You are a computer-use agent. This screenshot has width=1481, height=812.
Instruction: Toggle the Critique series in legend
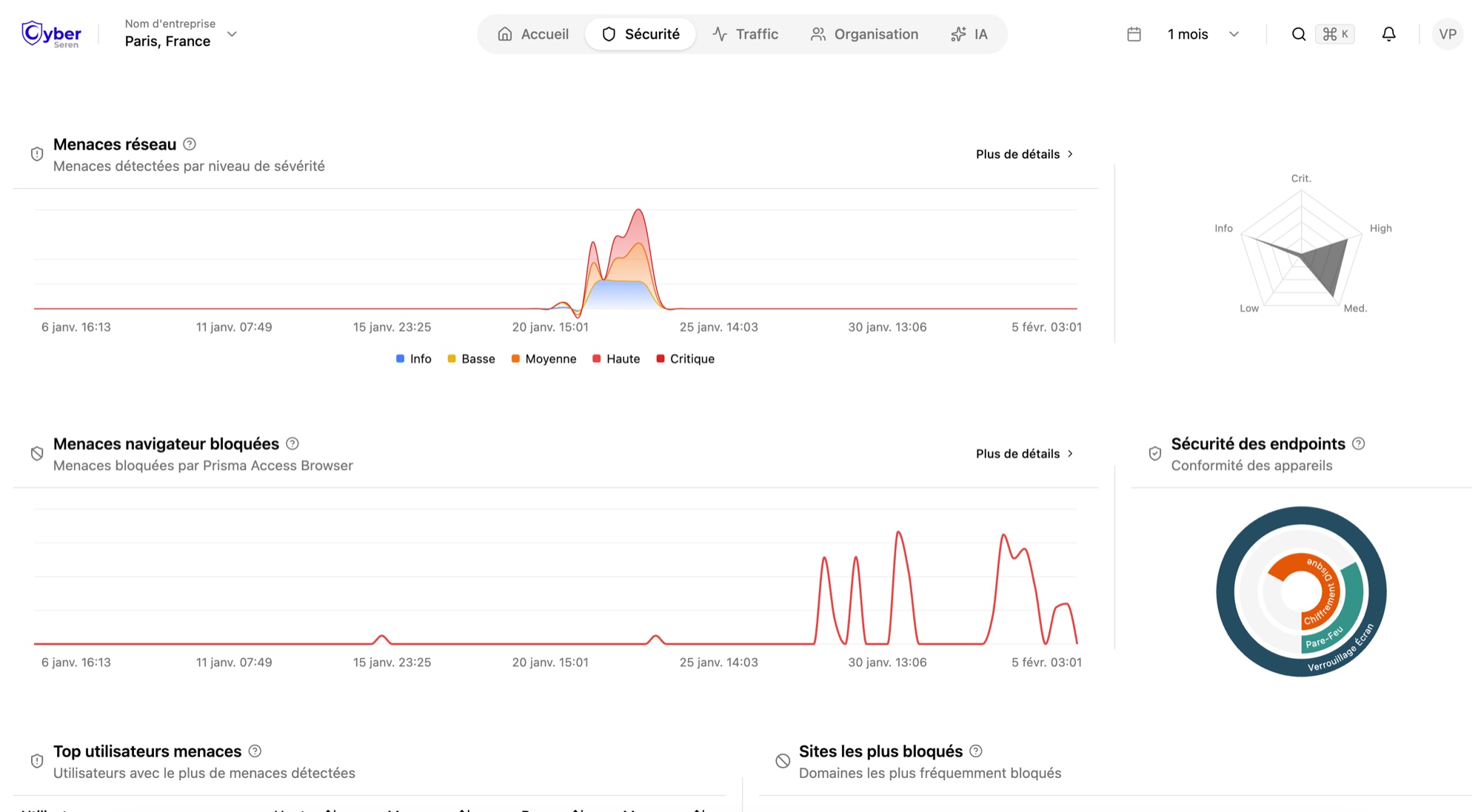(685, 359)
